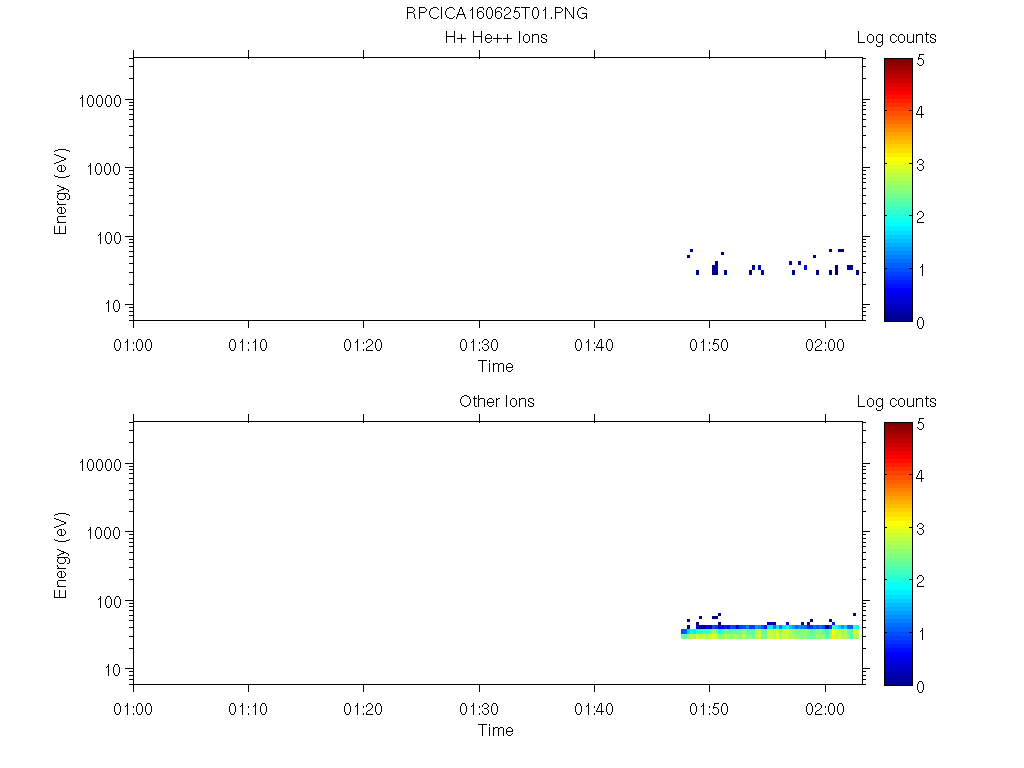Click the 01:40 tick label of Other Ions plot
The width and height of the screenshot is (1024, 768).
[594, 709]
